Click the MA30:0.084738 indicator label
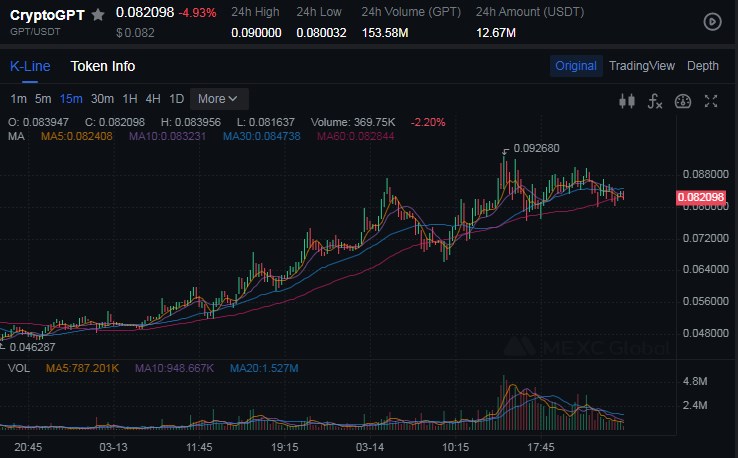The height and width of the screenshot is (458, 738). click(261, 137)
